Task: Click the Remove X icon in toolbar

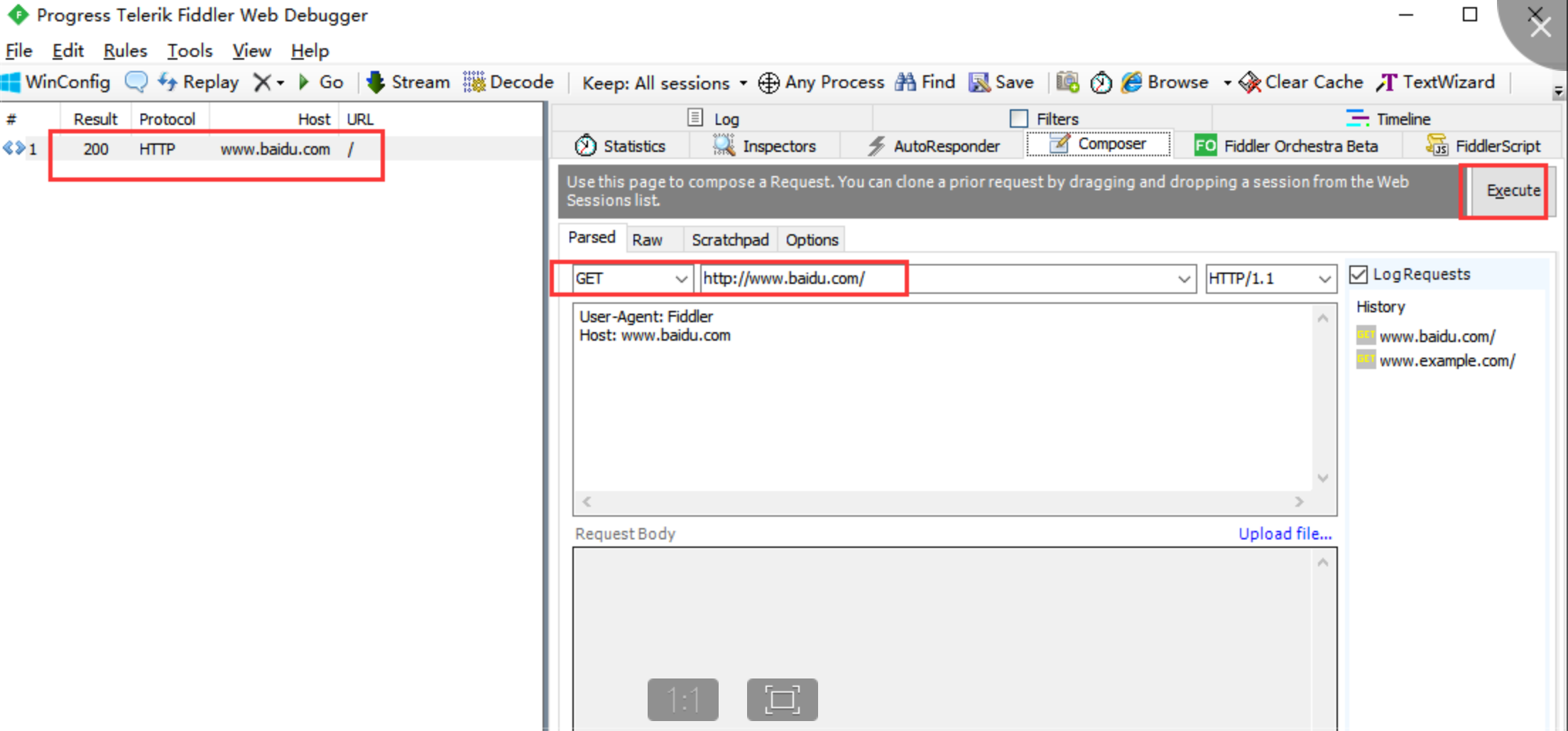Action: tap(262, 82)
